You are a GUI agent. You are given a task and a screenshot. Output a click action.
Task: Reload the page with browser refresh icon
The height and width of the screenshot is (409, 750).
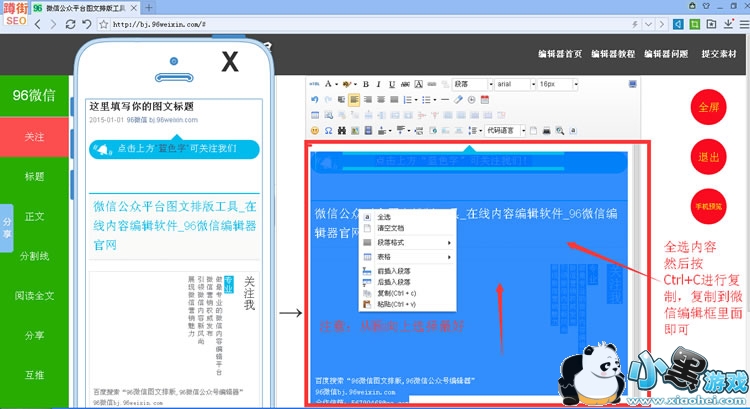click(x=70, y=24)
